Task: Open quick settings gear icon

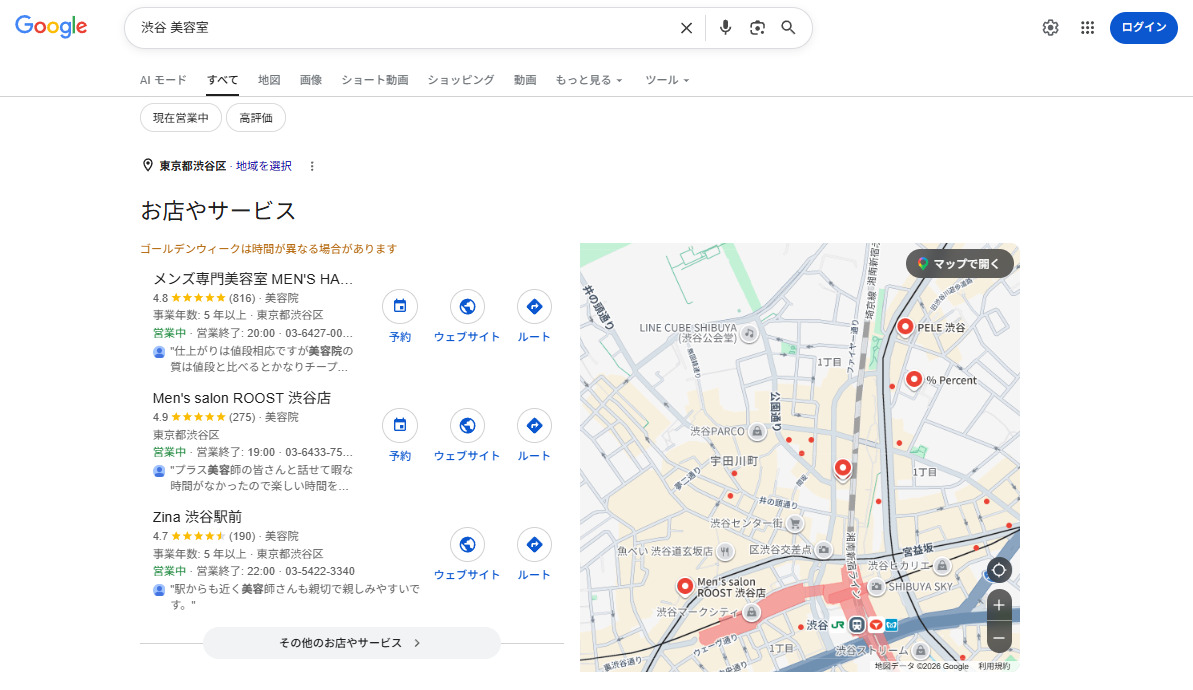Action: pos(1051,28)
